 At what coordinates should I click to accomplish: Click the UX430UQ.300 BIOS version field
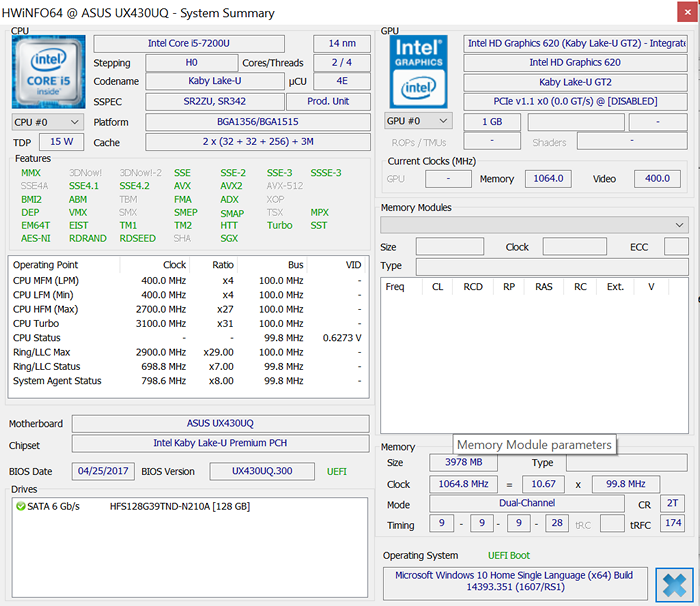click(x=262, y=471)
